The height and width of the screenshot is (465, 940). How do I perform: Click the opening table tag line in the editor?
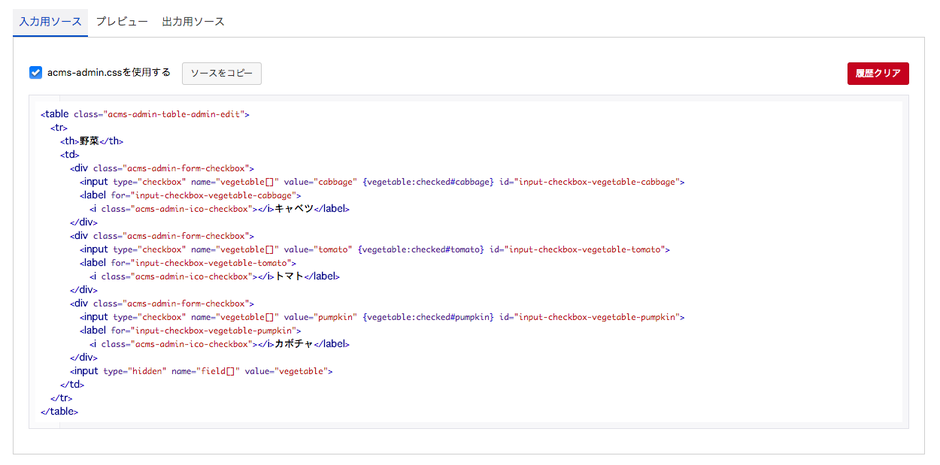144,114
